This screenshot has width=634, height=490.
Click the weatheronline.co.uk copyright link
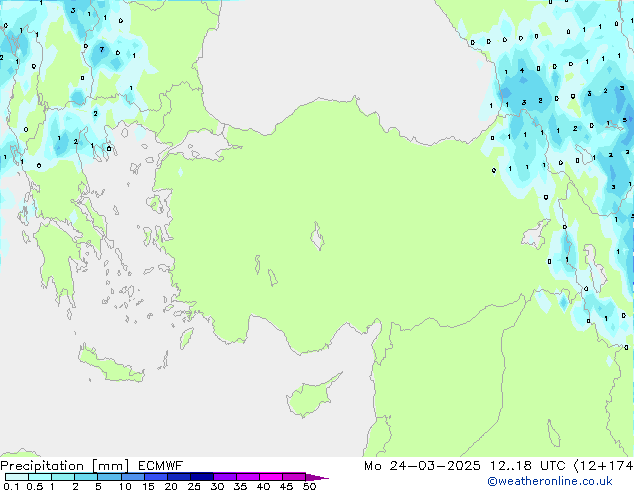[x=550, y=481]
